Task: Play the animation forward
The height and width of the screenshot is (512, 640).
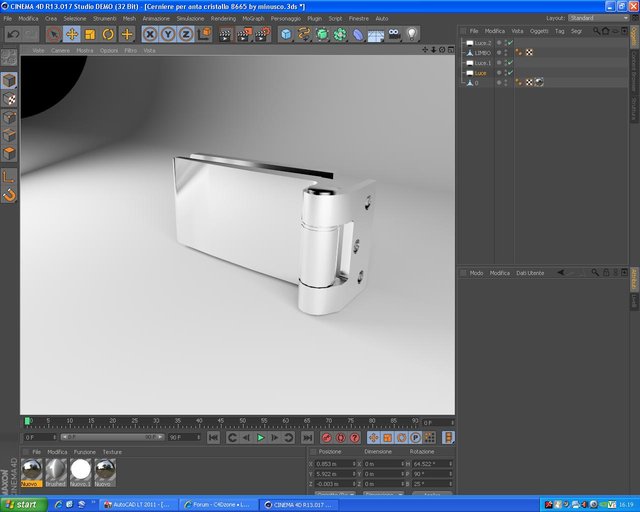Action: click(x=260, y=438)
